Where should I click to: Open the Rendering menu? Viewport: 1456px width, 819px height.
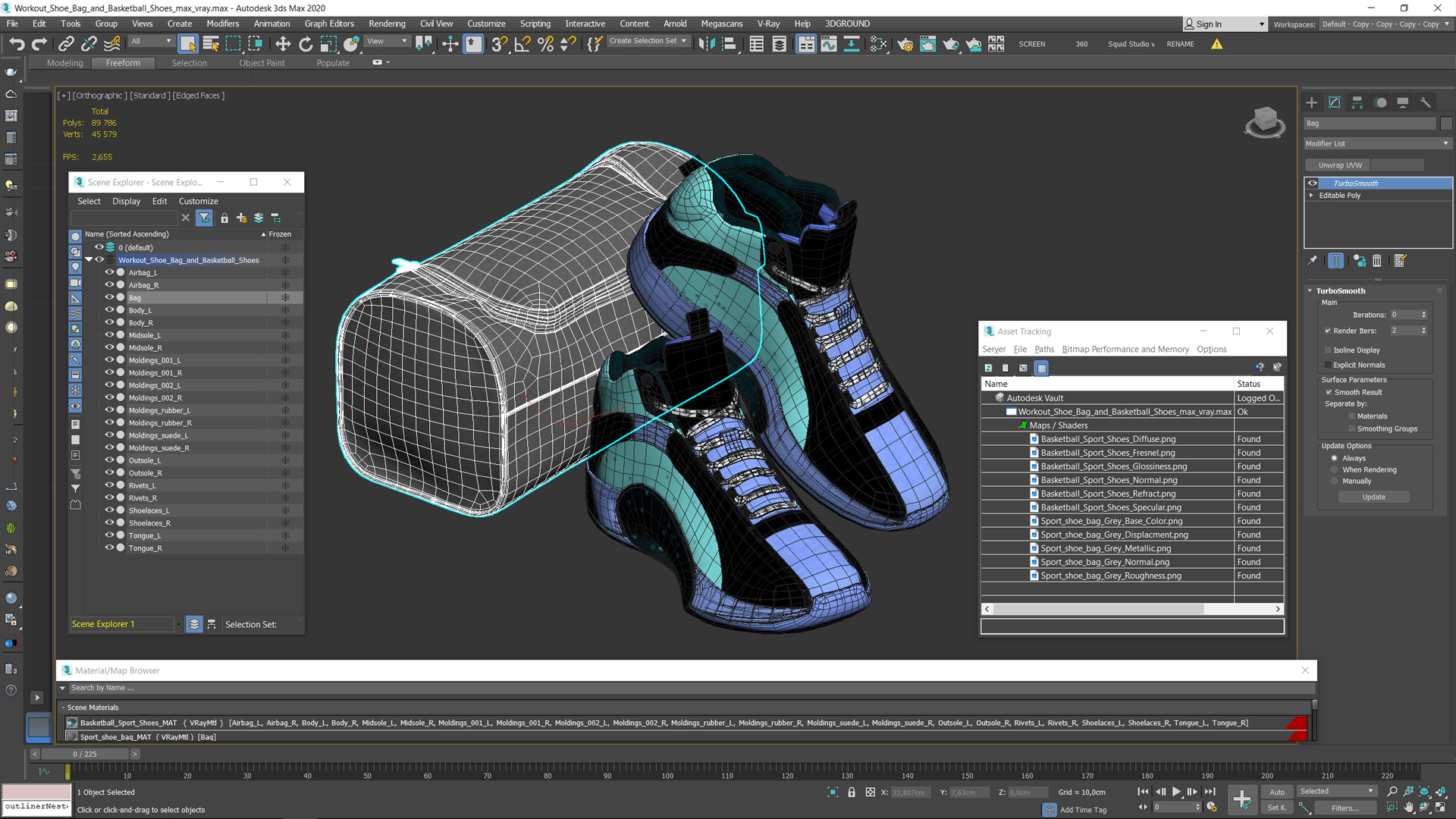(387, 24)
